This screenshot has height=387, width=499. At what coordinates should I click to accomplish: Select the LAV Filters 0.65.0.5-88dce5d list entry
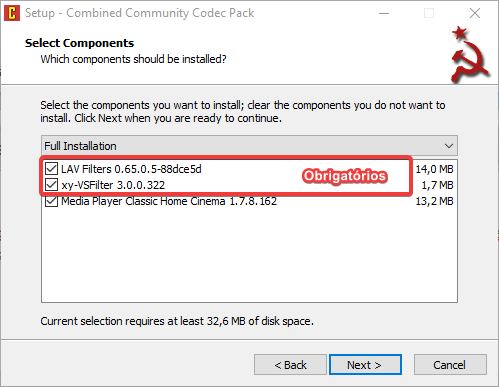(131, 169)
